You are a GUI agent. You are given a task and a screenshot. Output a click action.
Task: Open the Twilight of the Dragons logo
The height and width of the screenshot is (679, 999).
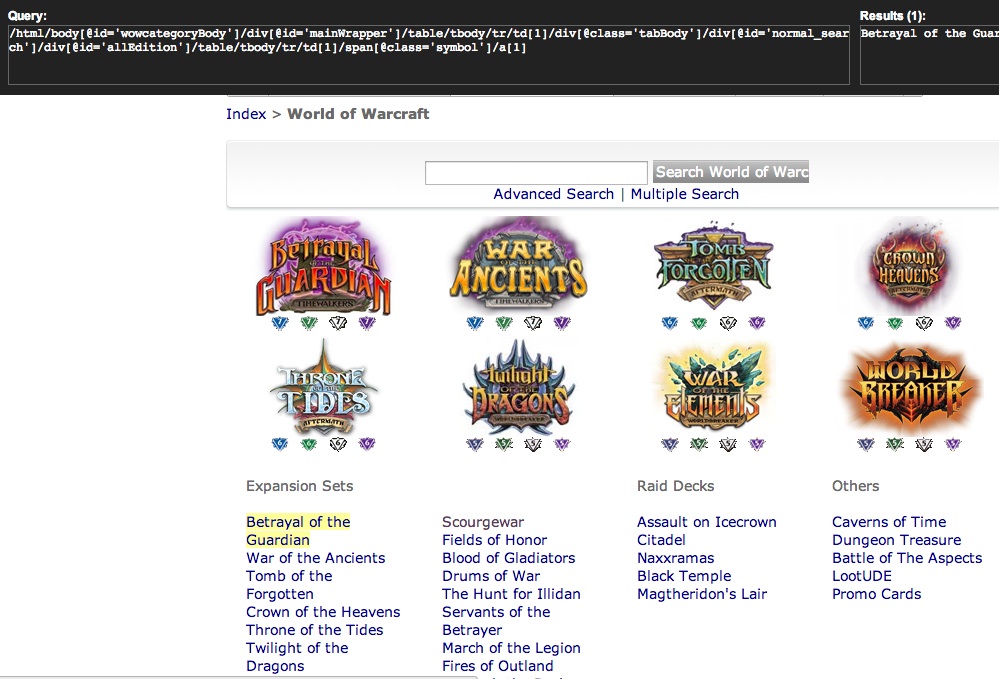[518, 388]
